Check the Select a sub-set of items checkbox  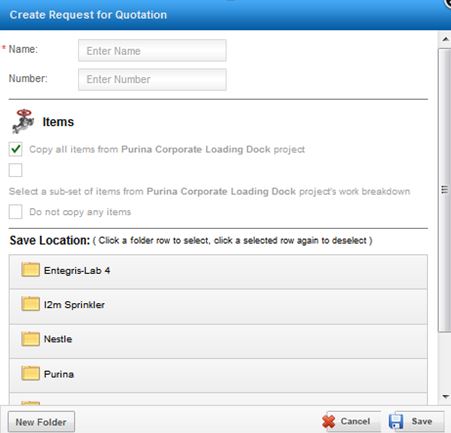pos(15,170)
